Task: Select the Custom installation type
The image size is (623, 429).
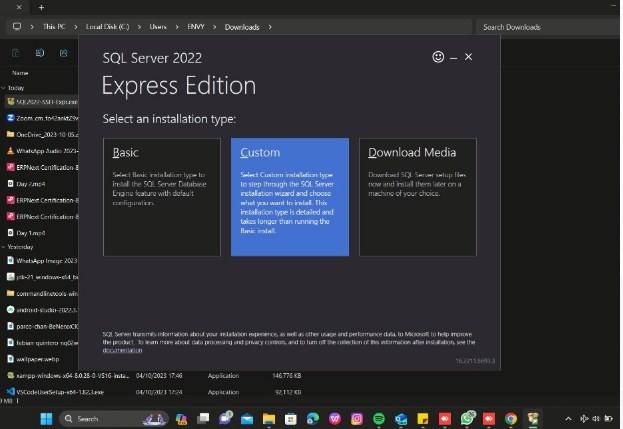Action: 290,197
